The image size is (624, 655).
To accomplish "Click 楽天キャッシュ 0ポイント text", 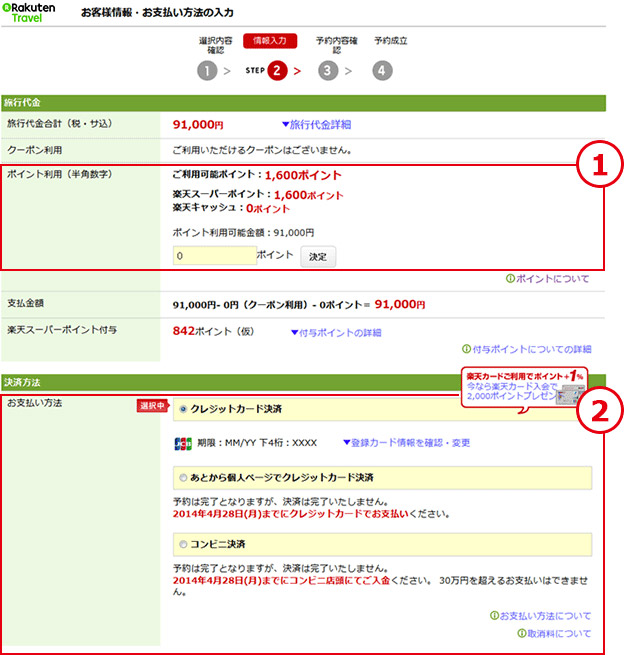I will coord(231,208).
